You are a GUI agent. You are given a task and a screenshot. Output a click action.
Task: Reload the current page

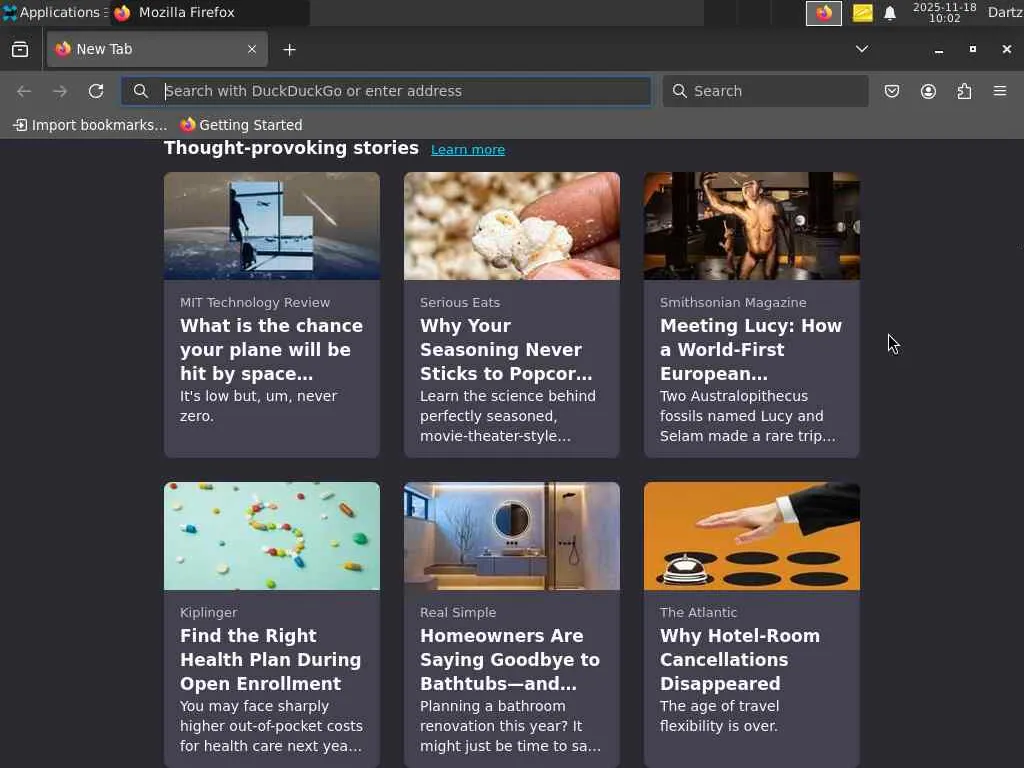pyautogui.click(x=96, y=91)
